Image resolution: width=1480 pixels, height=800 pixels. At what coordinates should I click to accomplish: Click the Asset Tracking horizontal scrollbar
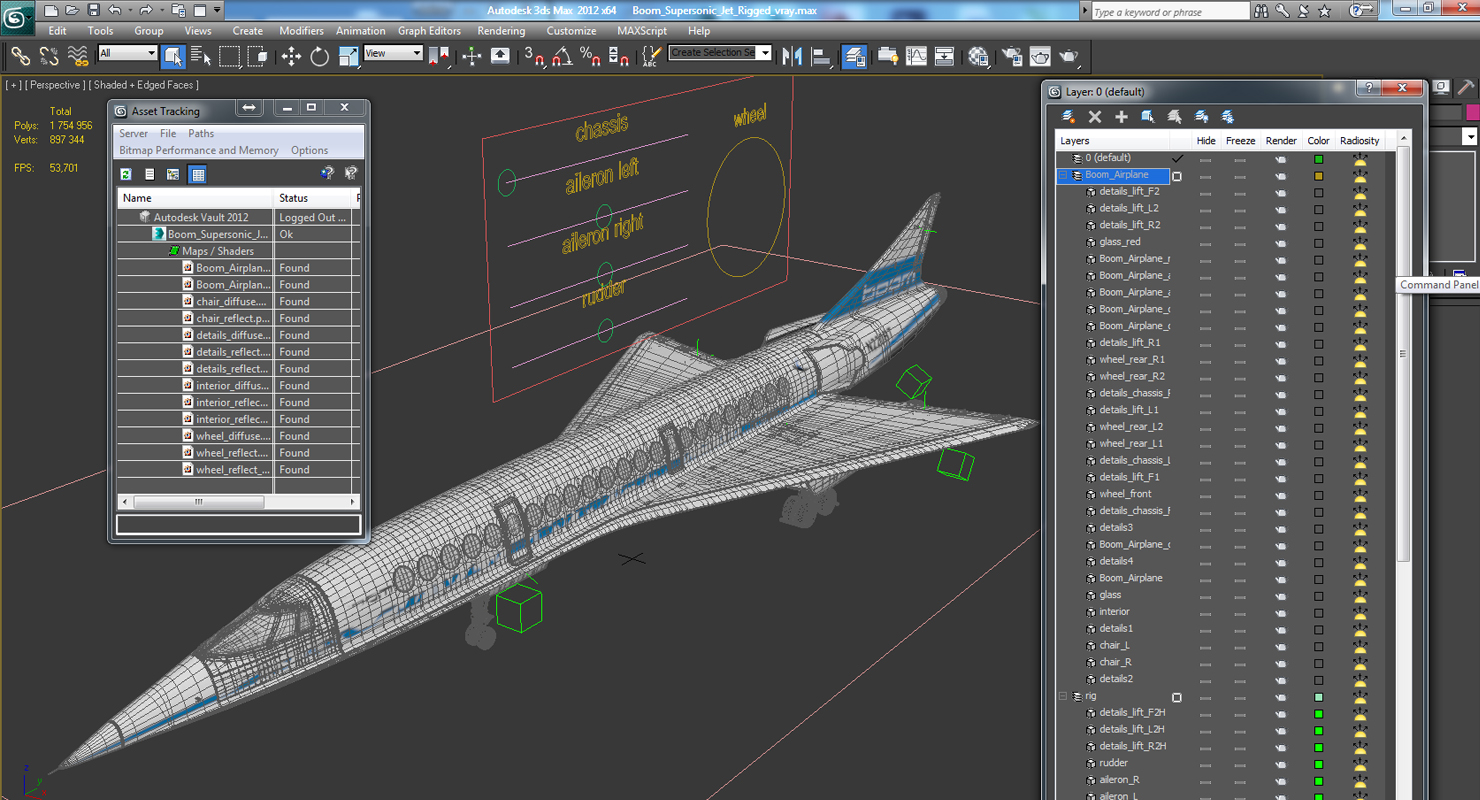(238, 502)
